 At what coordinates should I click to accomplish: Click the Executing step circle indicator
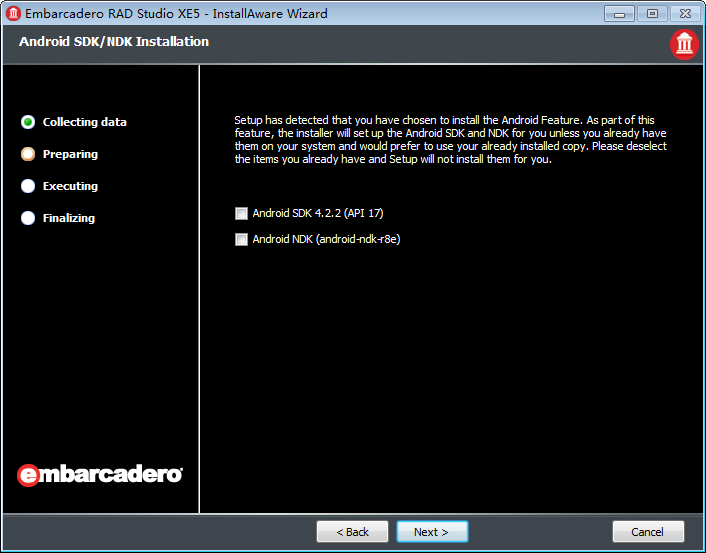click(28, 186)
